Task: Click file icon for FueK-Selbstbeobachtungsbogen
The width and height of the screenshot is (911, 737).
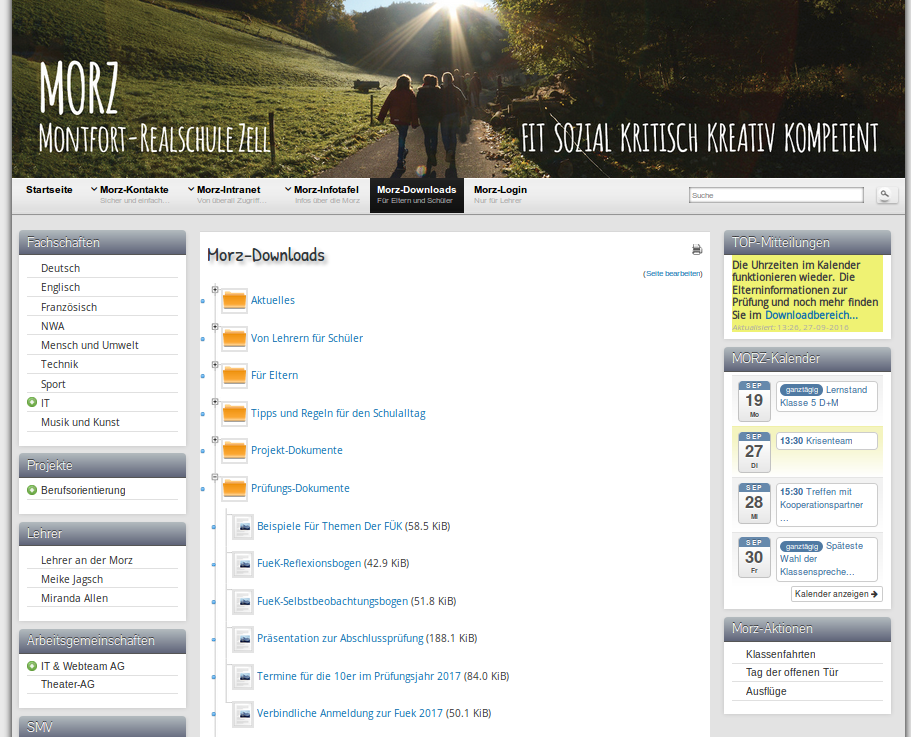Action: pyautogui.click(x=244, y=602)
